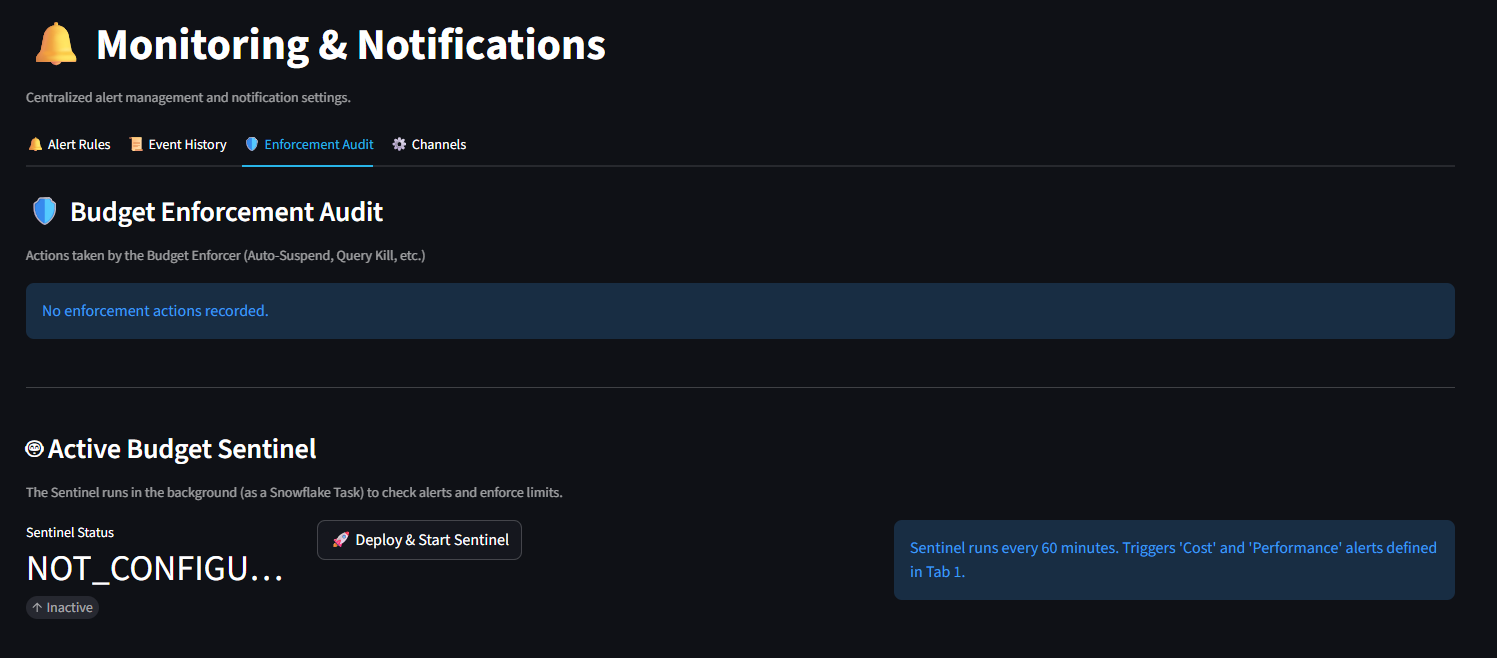Click the up arrow in the Inactive badge
1497x658 pixels.
pyautogui.click(x=37, y=608)
